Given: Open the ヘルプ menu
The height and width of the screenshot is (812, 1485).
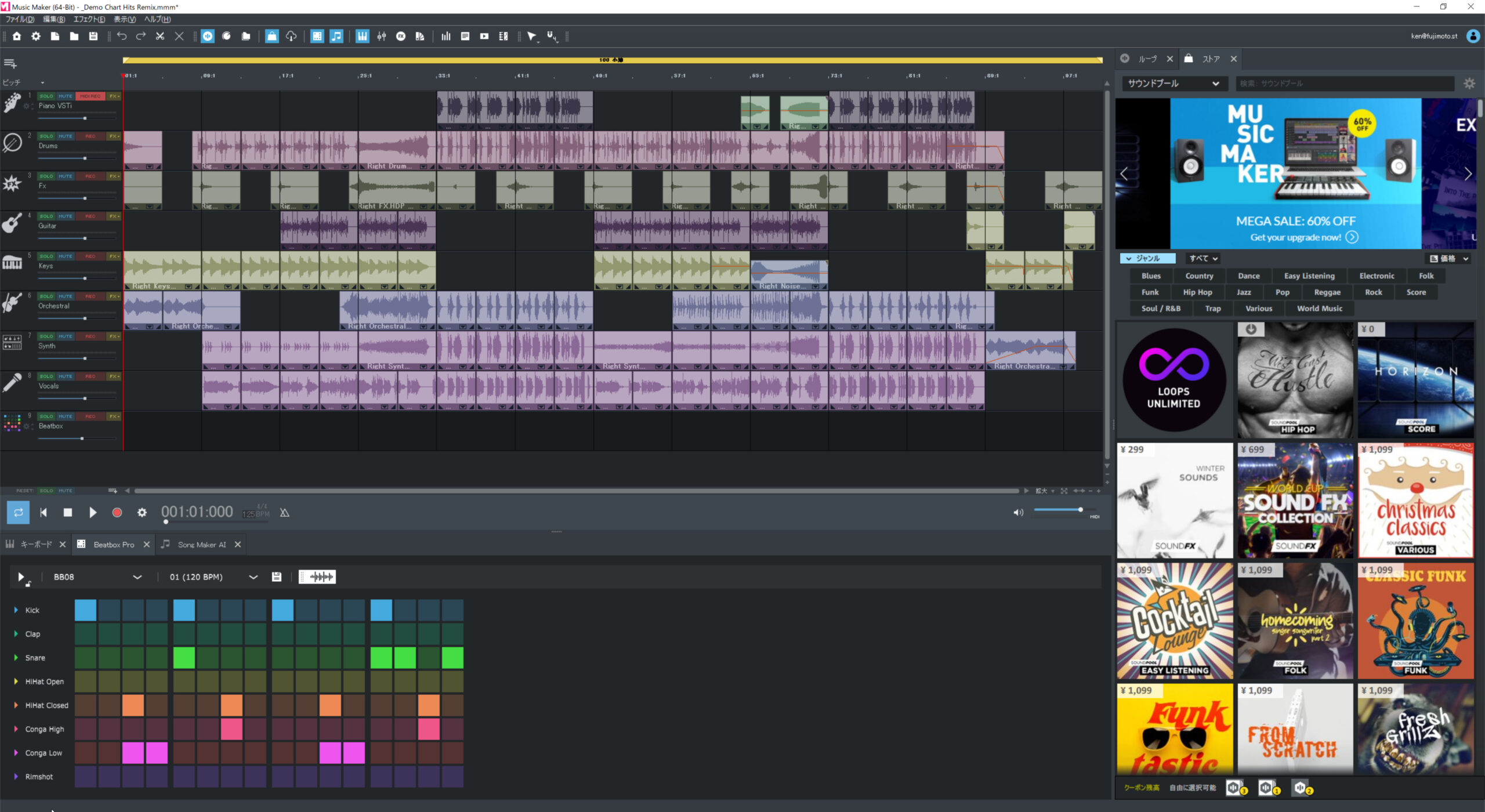Looking at the screenshot, I should click(157, 19).
